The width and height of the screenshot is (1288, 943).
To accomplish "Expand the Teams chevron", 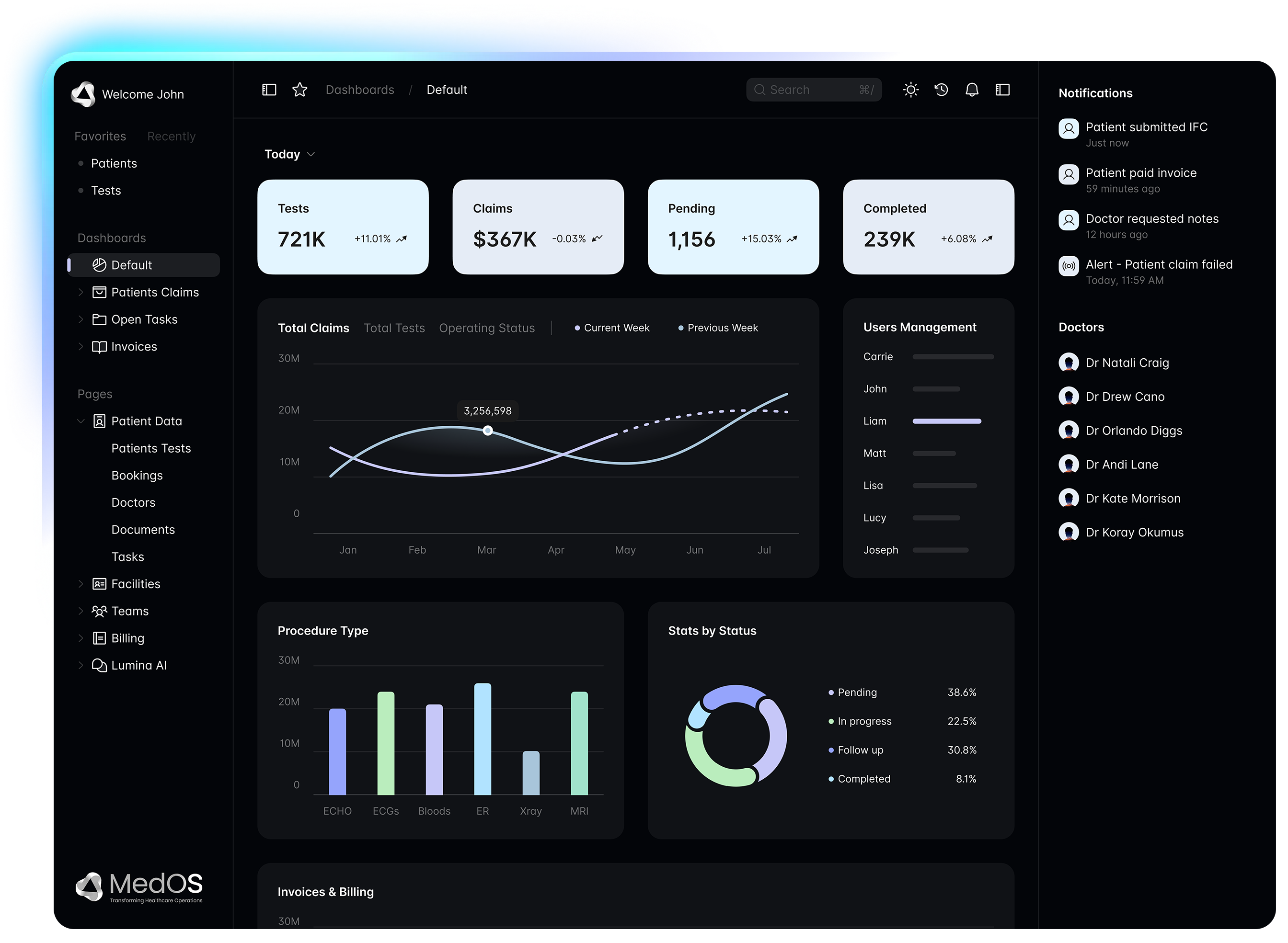I will coord(80,612).
